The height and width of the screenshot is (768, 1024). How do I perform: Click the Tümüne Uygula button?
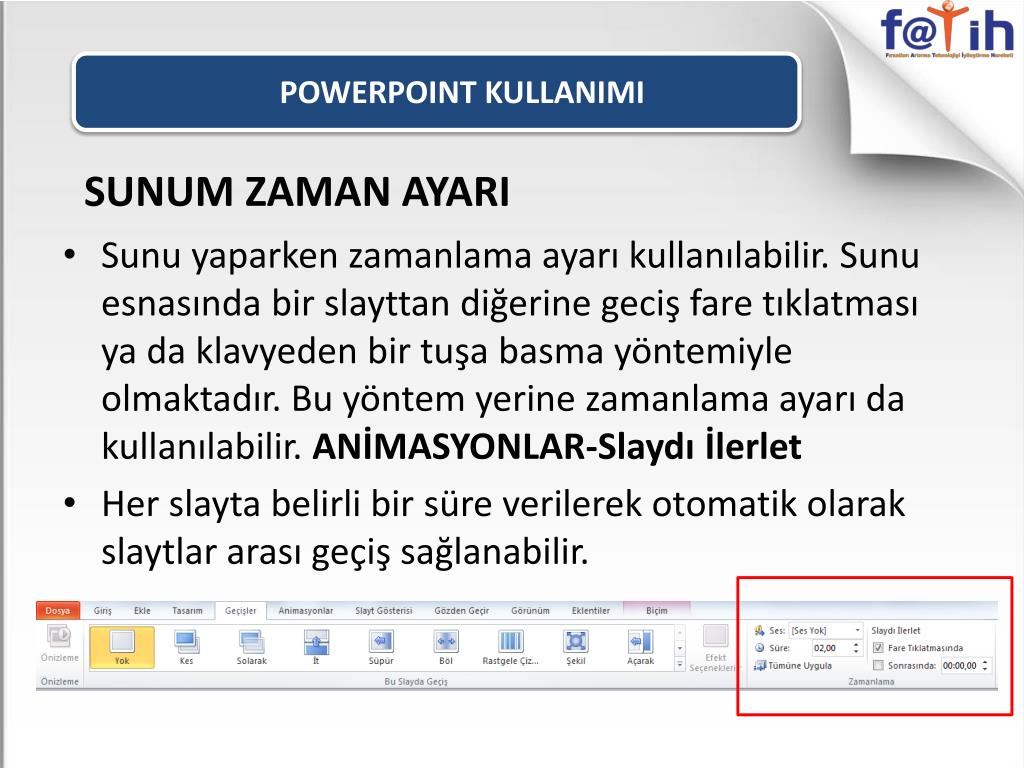click(793, 665)
